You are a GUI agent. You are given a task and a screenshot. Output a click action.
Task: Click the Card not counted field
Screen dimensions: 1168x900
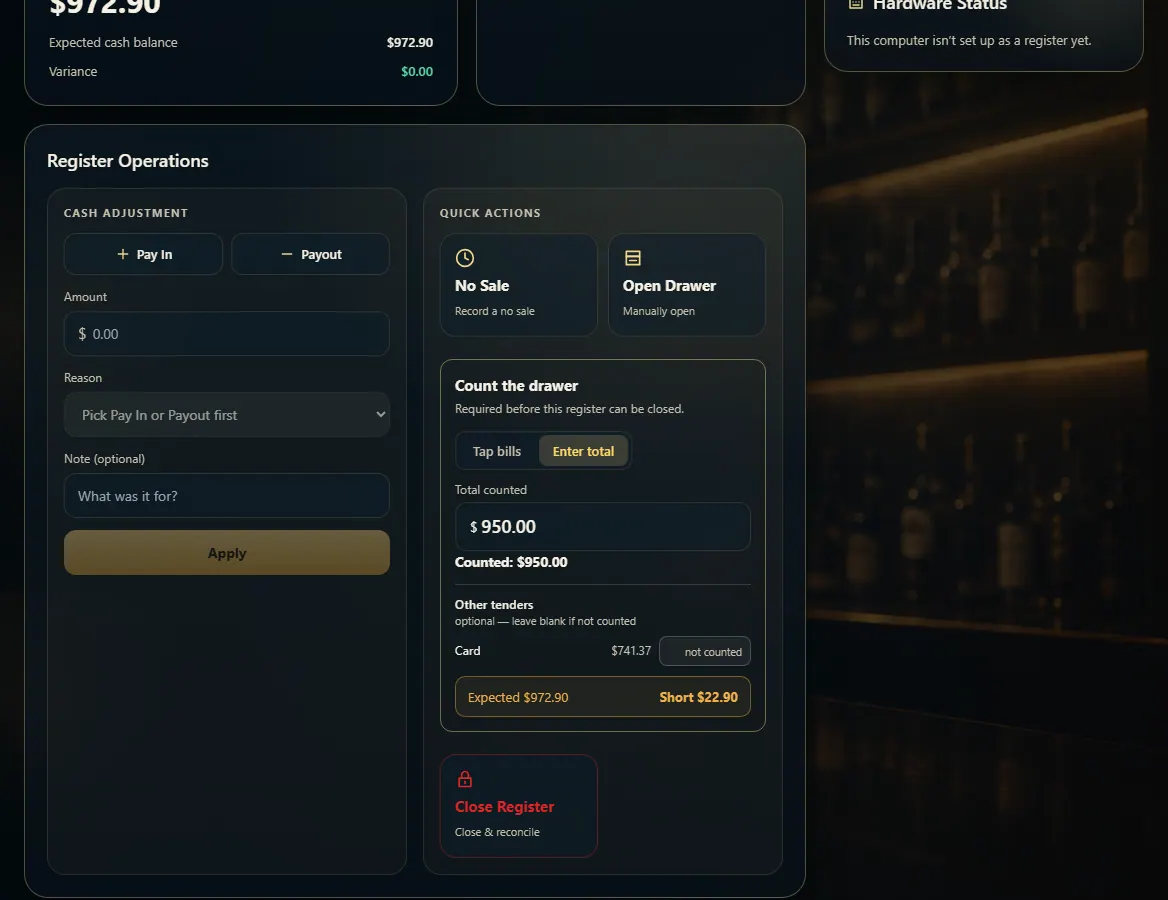coord(705,651)
